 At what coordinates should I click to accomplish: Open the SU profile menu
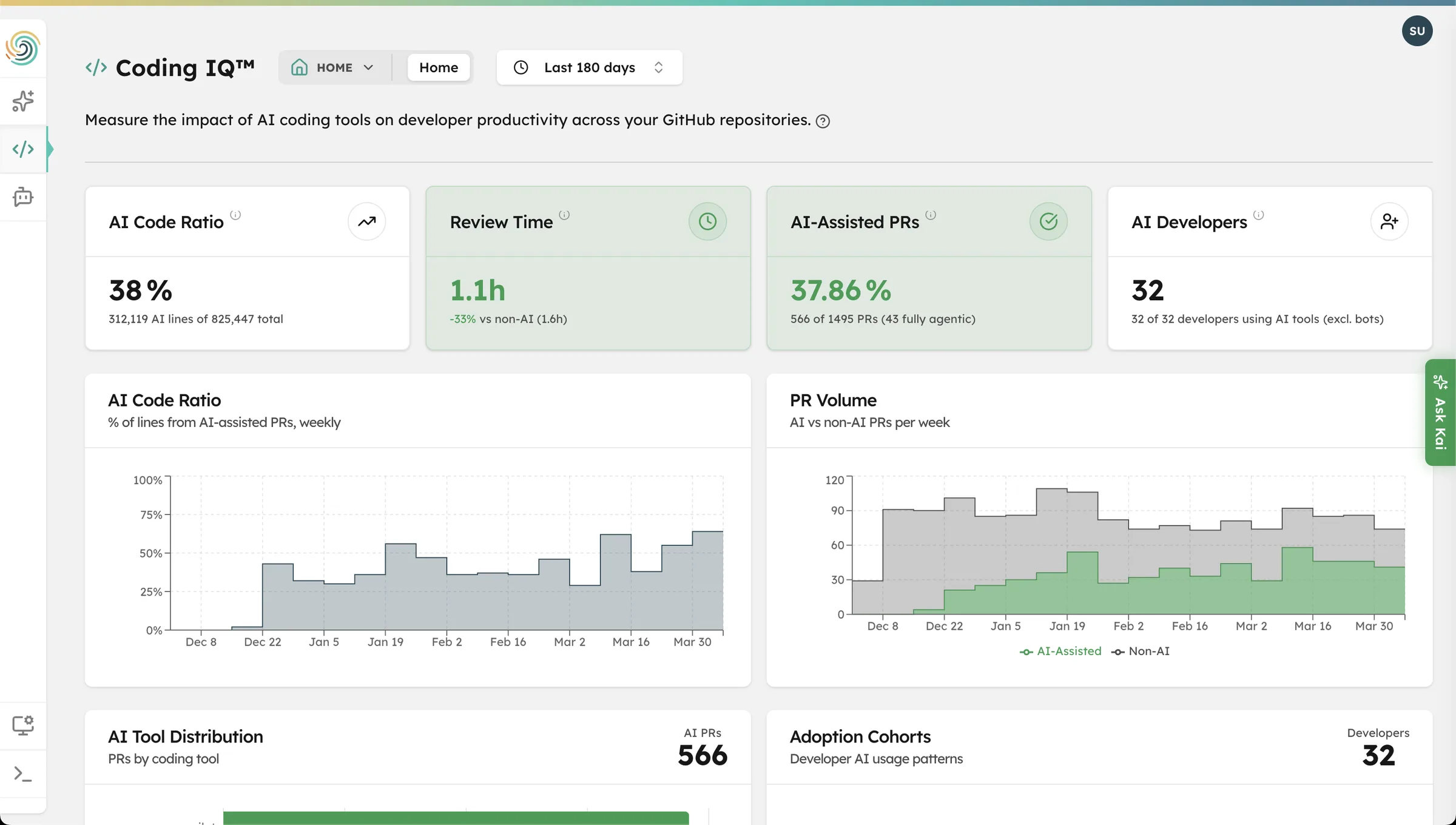point(1417,30)
